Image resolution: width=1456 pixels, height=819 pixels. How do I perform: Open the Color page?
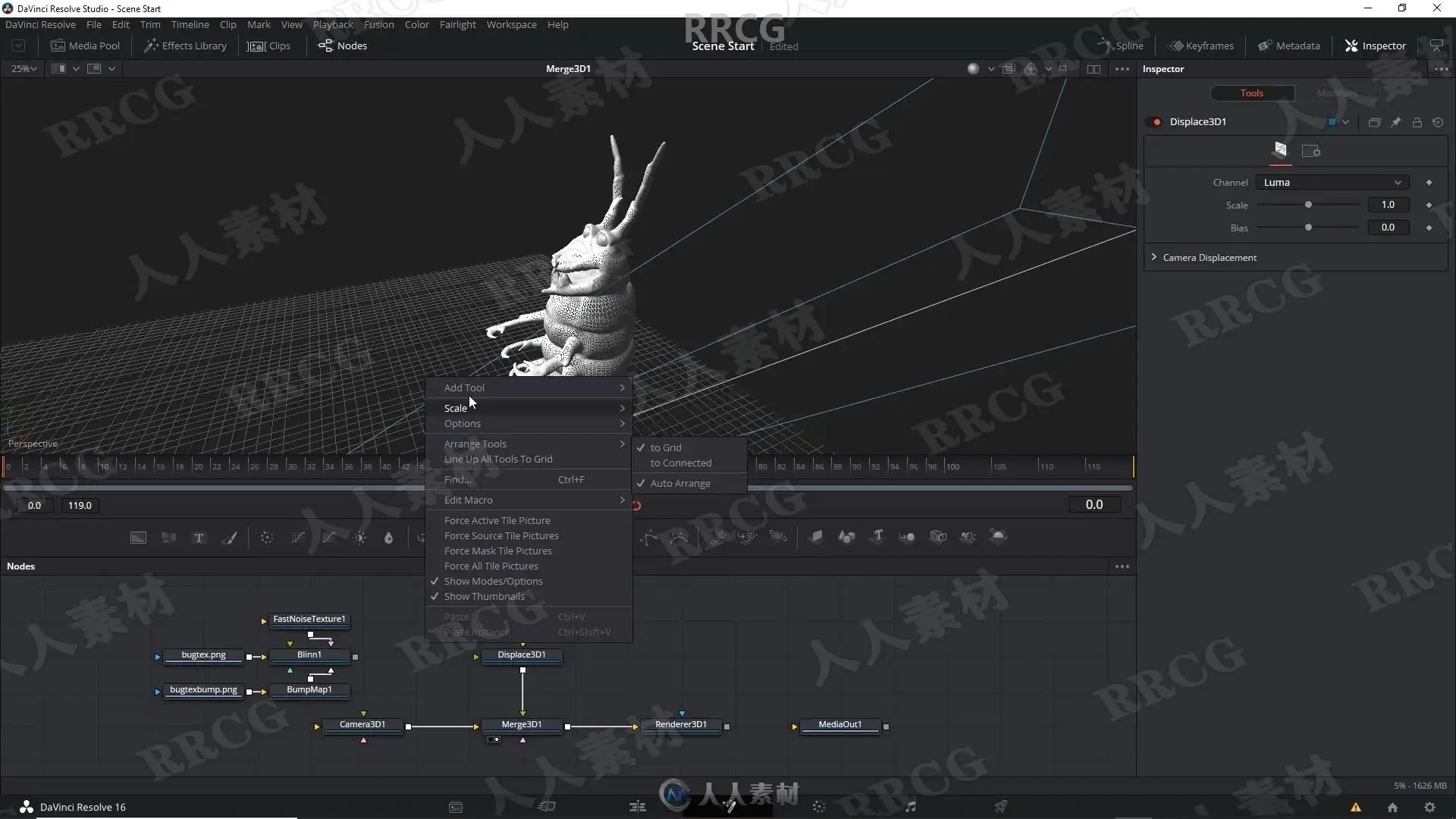pyautogui.click(x=819, y=807)
